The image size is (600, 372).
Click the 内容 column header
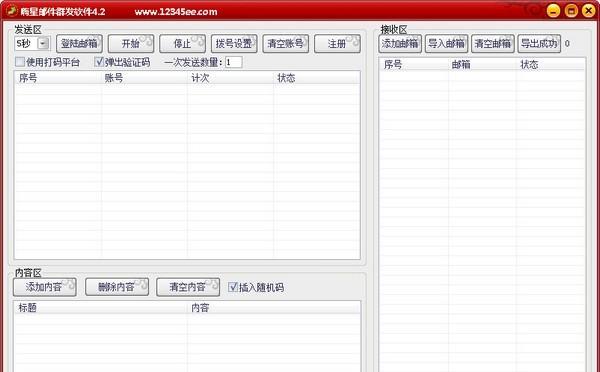274,308
